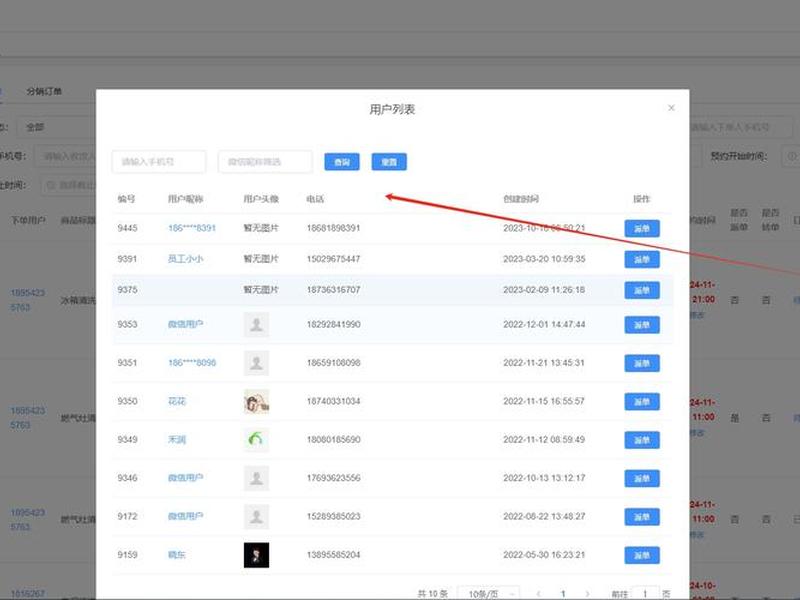
Task: Click the blue 重置 reset button
Action: tap(389, 162)
